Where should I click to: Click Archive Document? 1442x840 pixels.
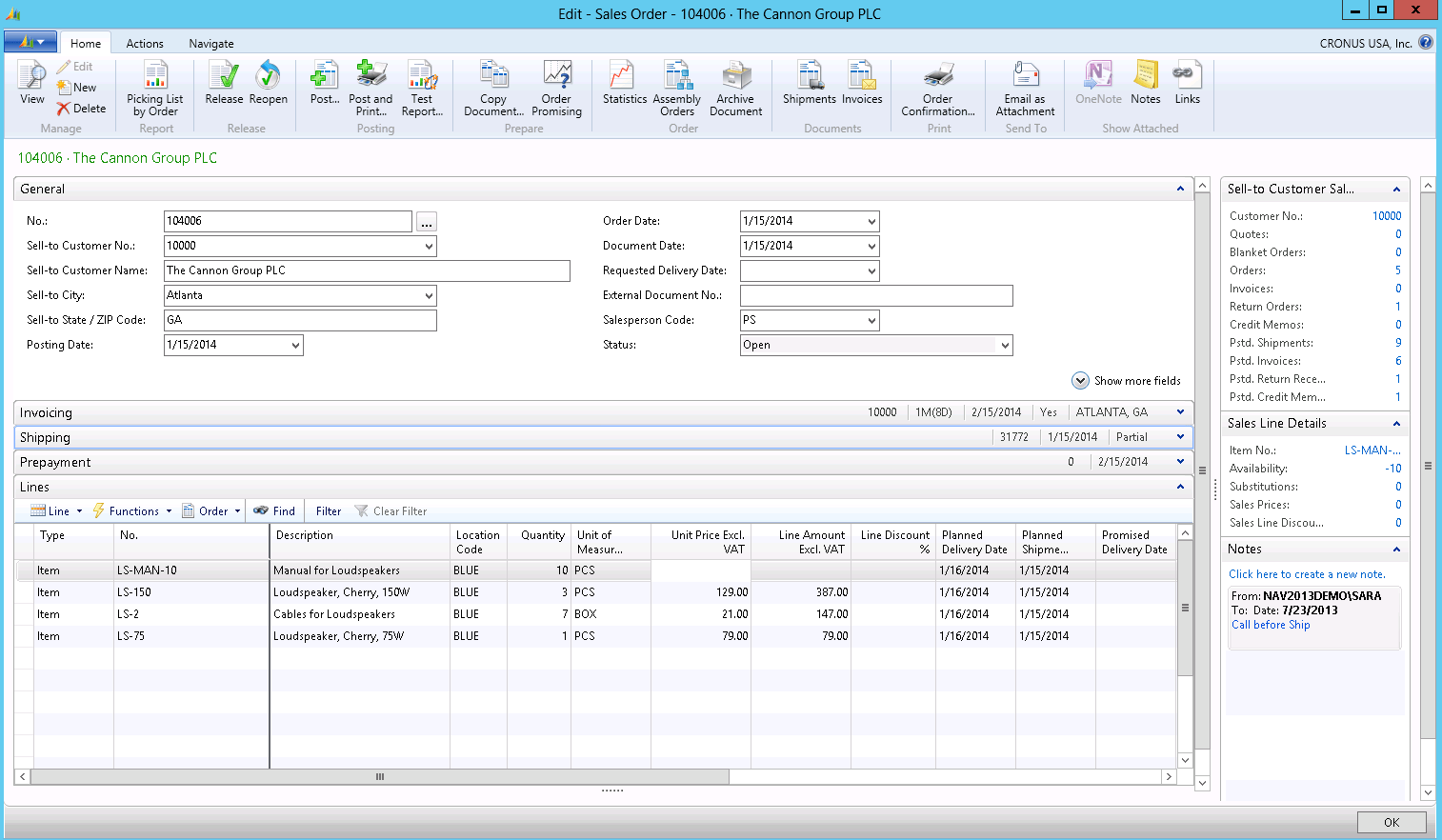[735, 89]
